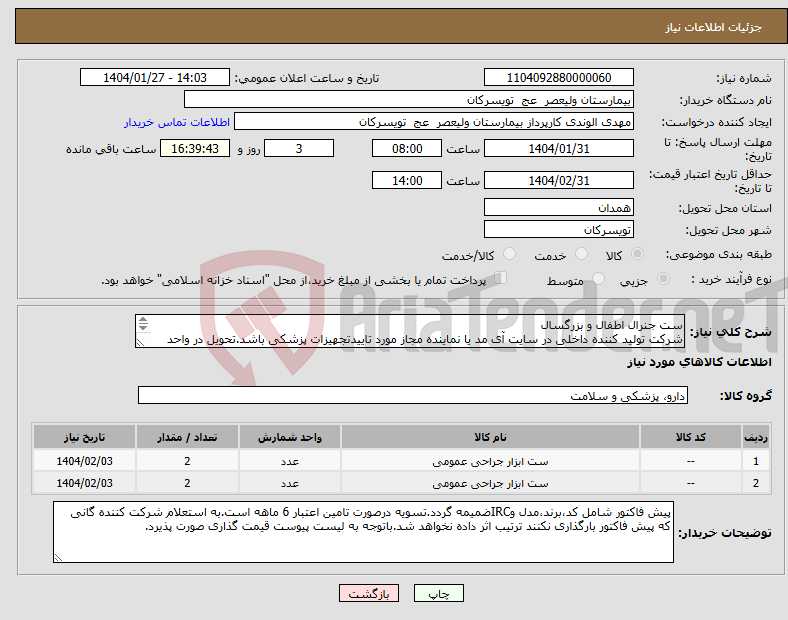
Task: Select the کالا radio button
Action: tap(637, 254)
